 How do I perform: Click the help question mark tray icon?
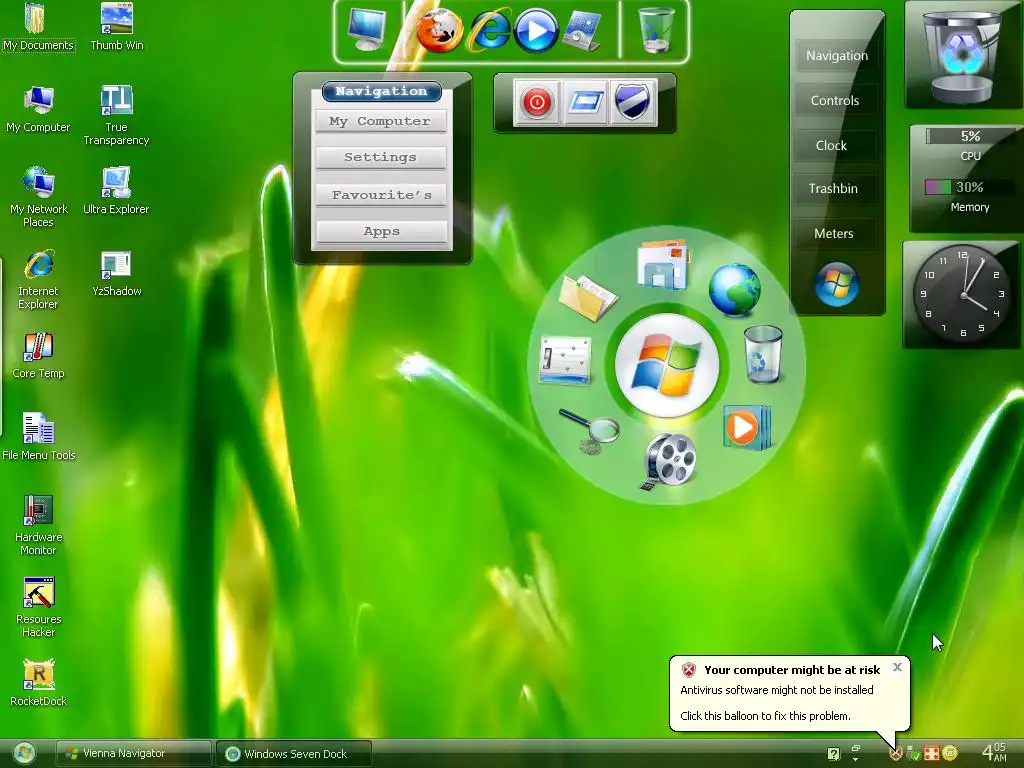coord(833,754)
